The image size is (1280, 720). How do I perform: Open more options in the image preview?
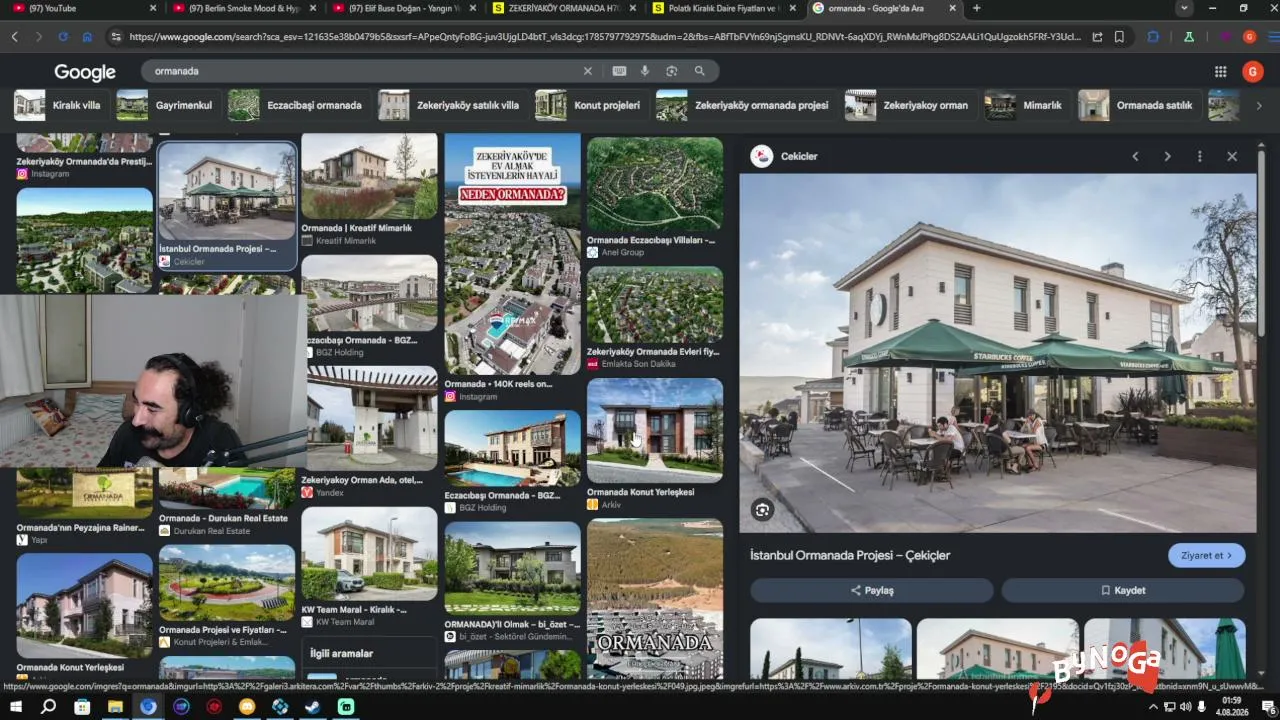tap(1200, 156)
